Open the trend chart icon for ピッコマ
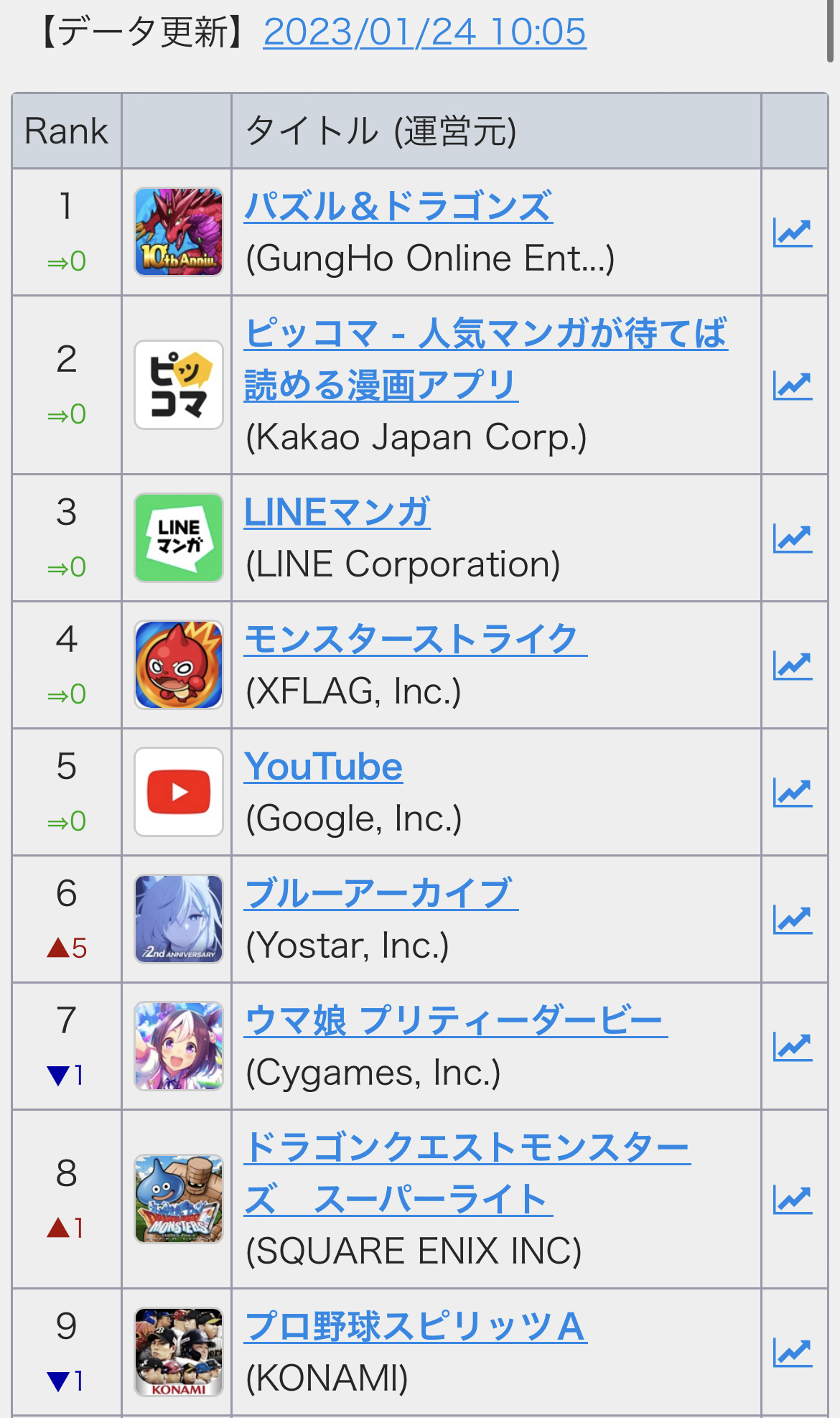 [793, 386]
